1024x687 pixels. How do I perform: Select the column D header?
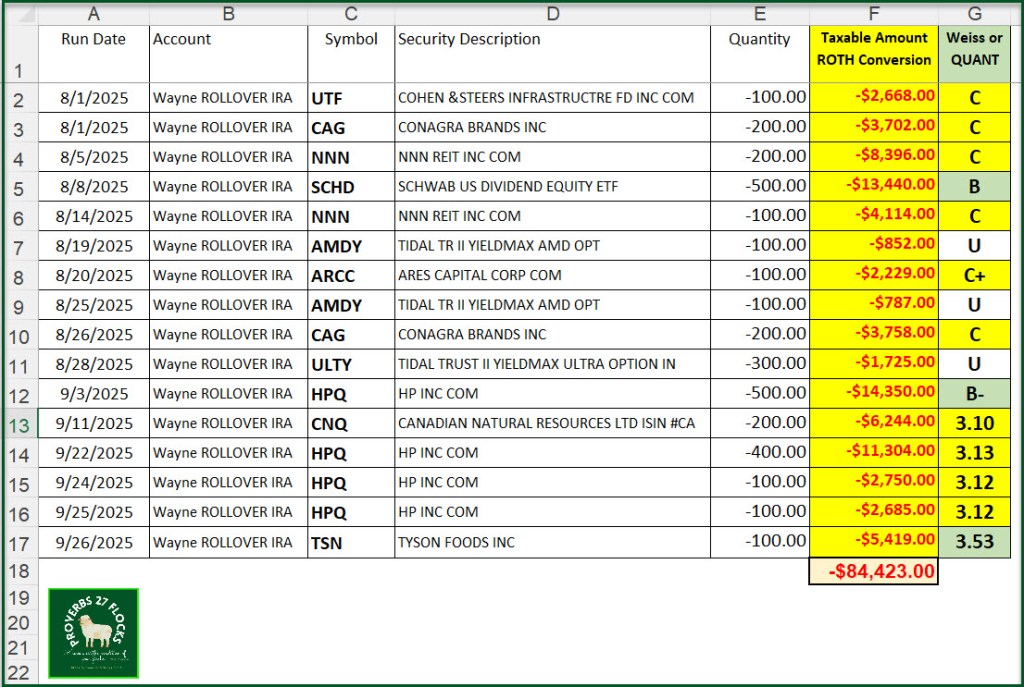coord(552,14)
